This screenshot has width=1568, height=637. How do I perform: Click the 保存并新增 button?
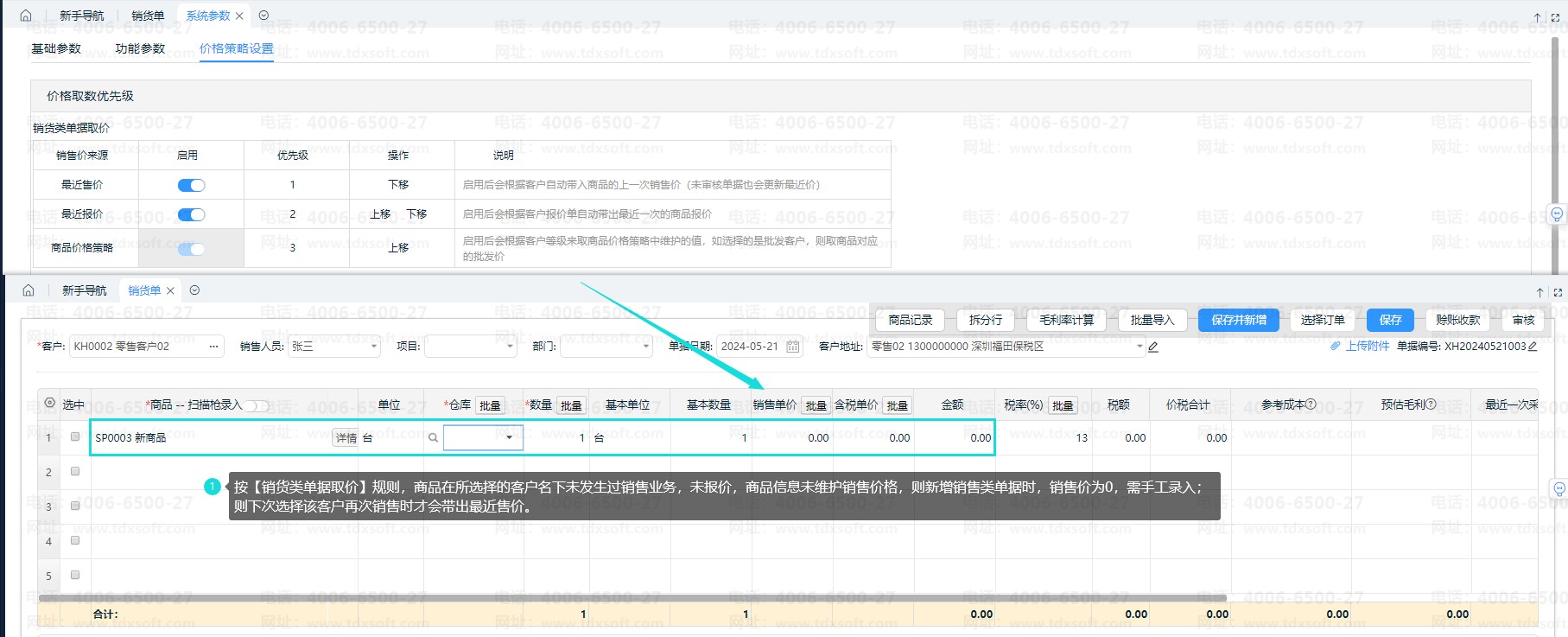coord(1239,320)
